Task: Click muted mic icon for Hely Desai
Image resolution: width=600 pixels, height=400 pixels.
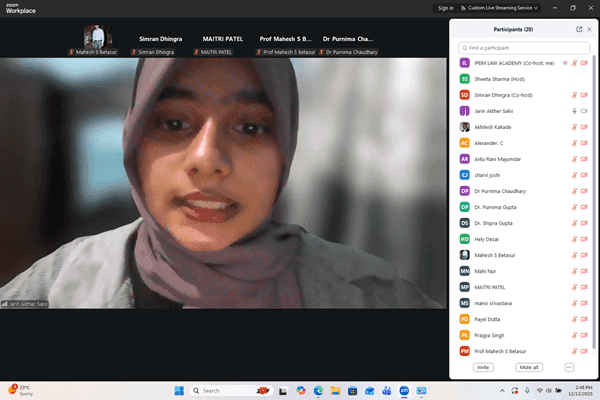Action: [x=574, y=239]
